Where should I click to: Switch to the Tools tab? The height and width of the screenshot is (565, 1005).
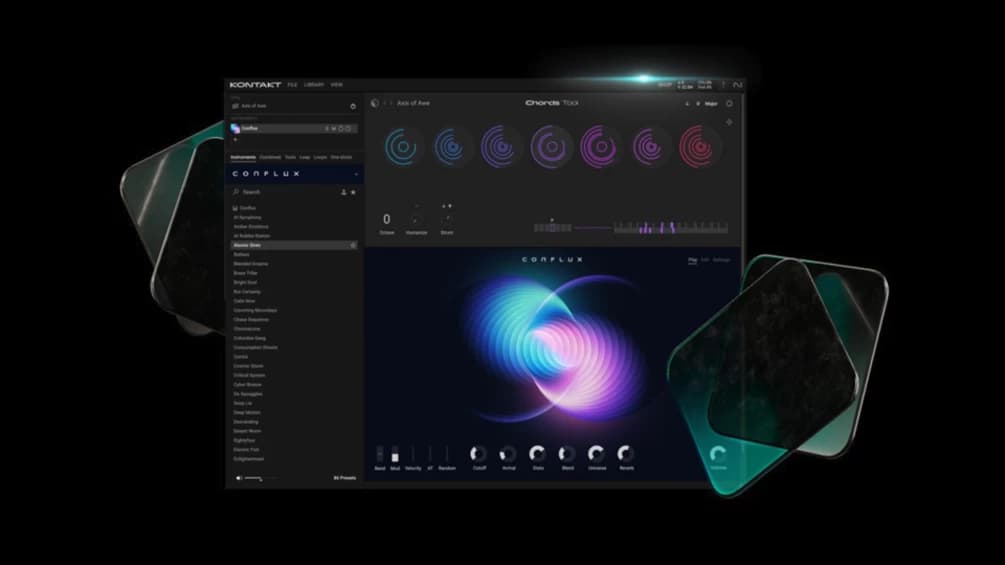pos(290,157)
